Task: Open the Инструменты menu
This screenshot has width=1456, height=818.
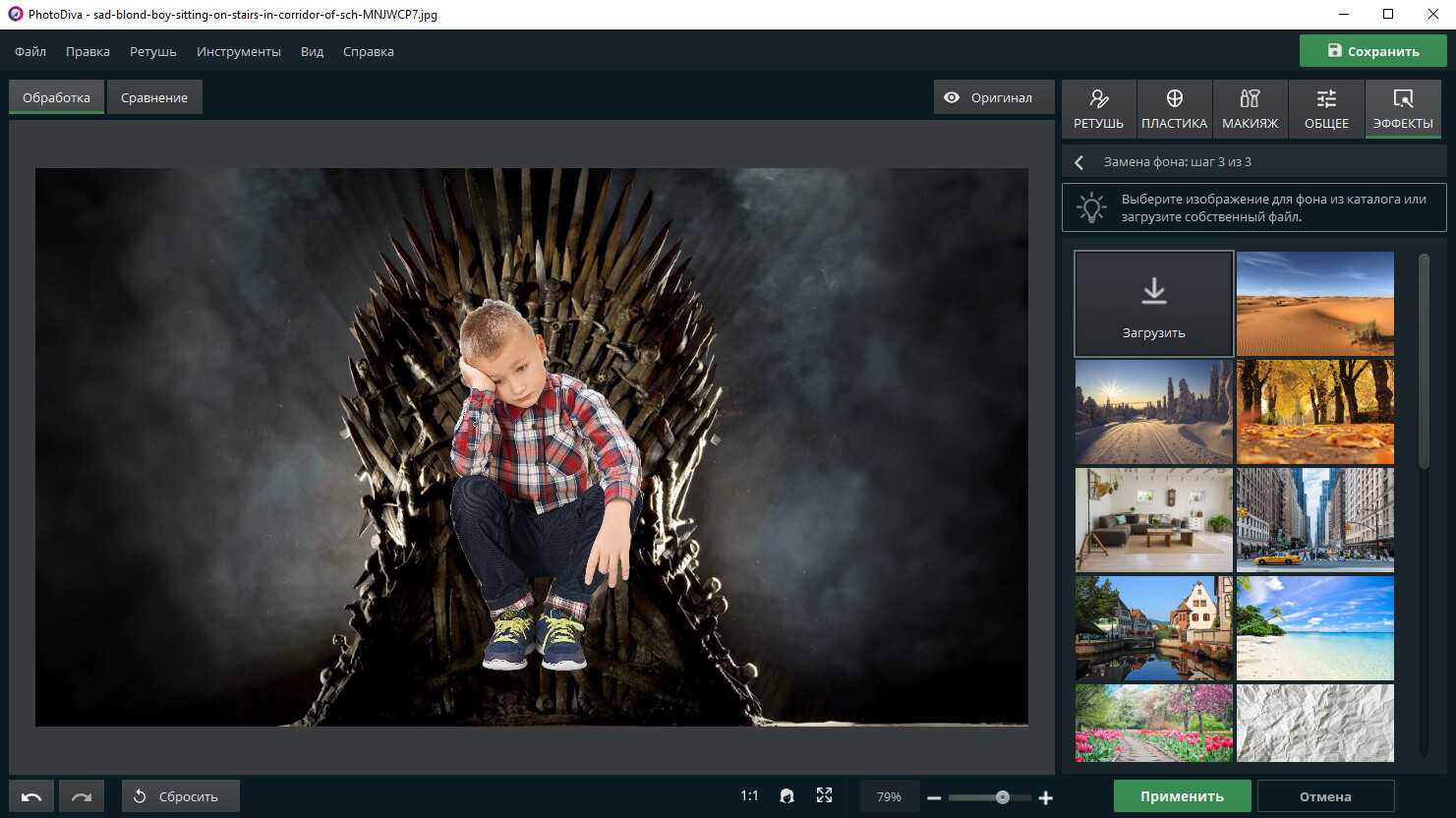Action: tap(238, 51)
